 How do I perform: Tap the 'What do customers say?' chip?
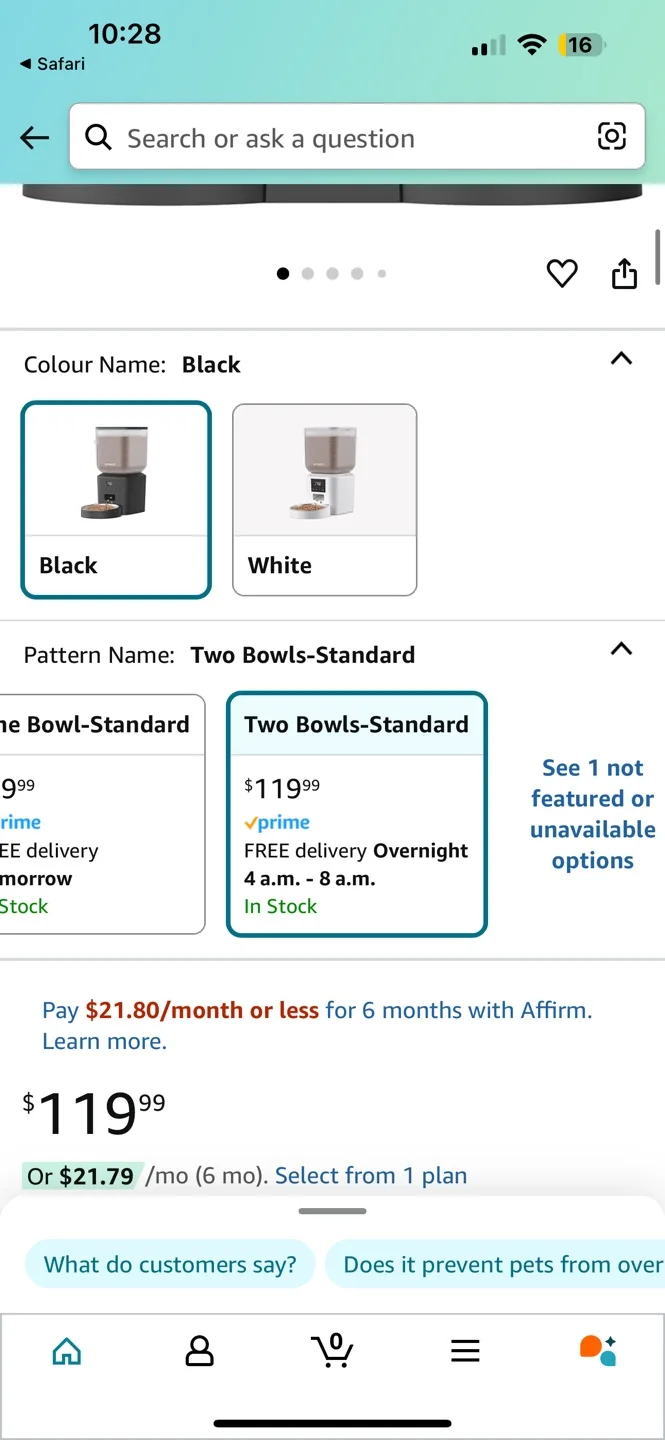pyautogui.click(x=169, y=1264)
